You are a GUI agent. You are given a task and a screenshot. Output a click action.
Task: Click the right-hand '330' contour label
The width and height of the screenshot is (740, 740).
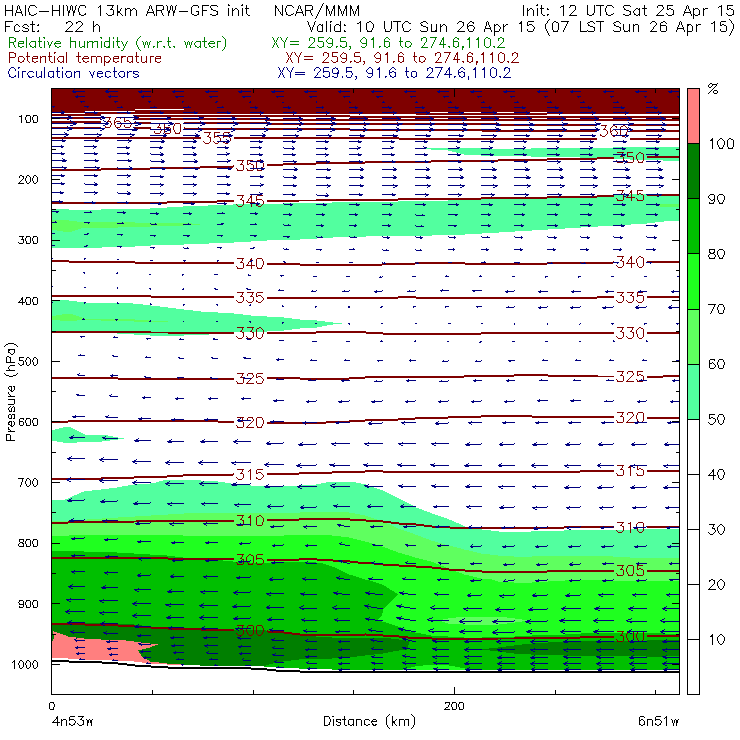(631, 333)
